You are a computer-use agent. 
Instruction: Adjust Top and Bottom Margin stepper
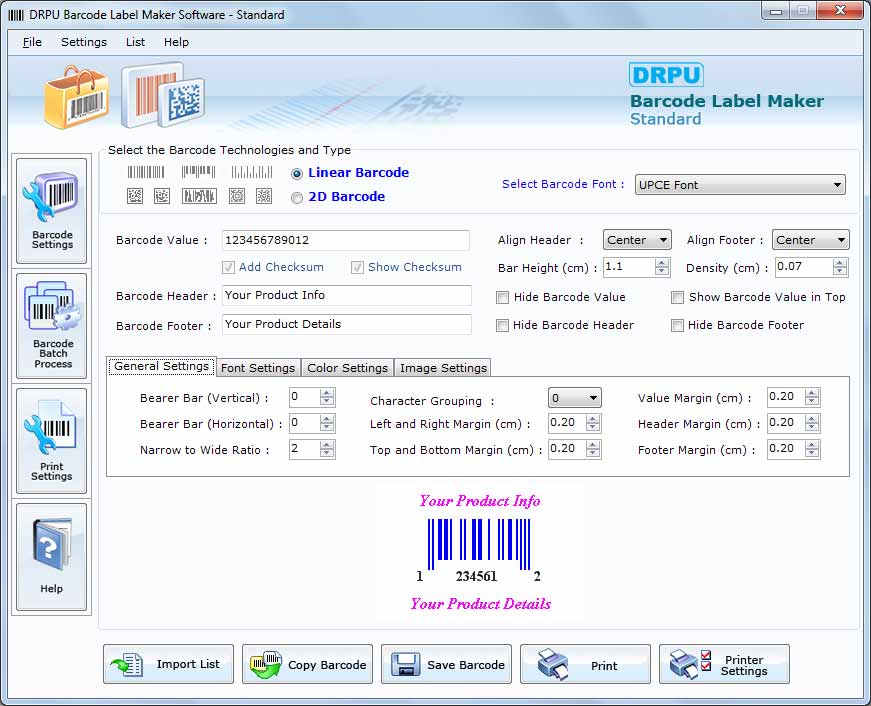point(593,449)
